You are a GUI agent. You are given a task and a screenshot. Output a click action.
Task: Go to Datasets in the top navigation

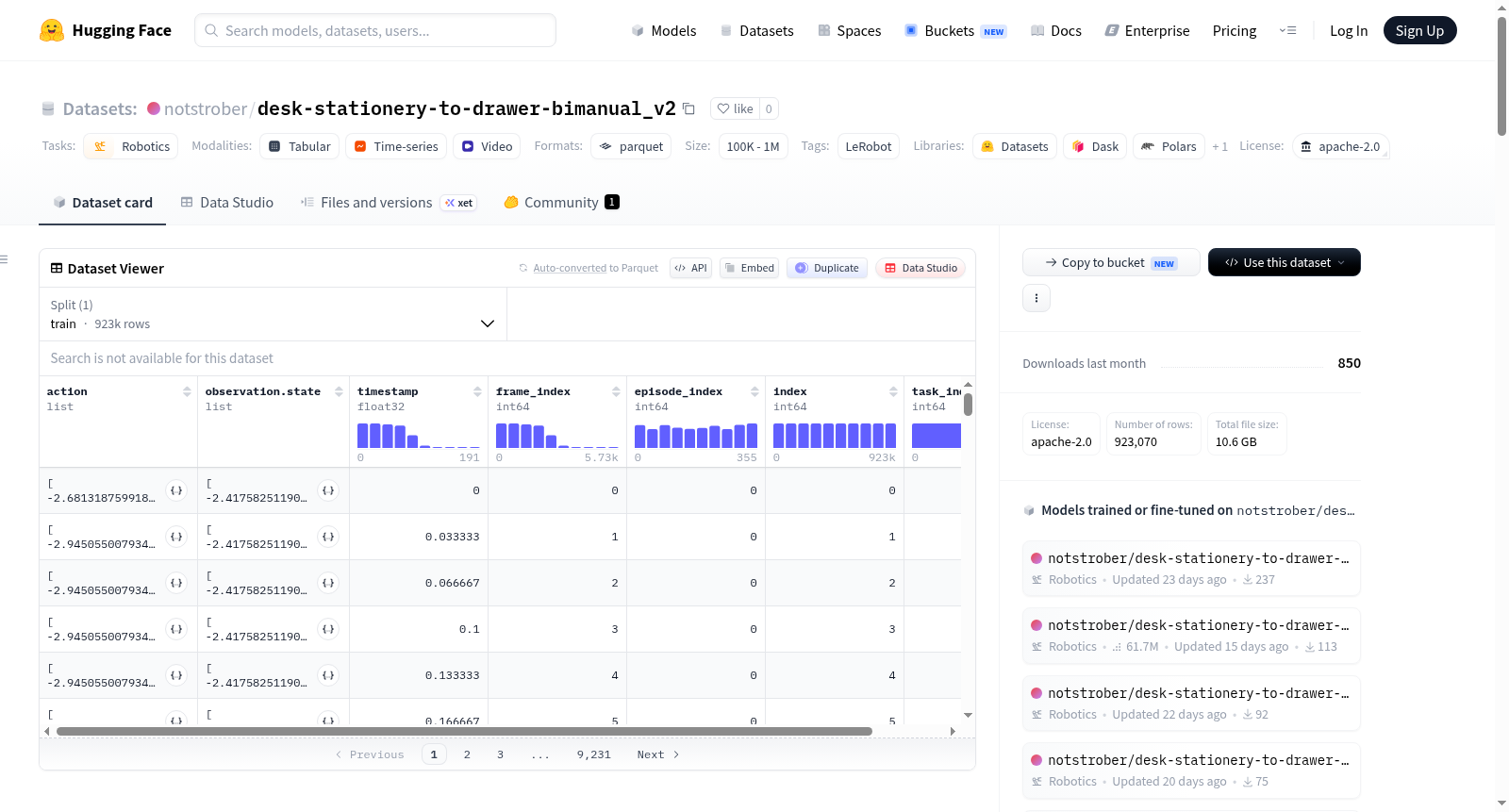click(757, 30)
